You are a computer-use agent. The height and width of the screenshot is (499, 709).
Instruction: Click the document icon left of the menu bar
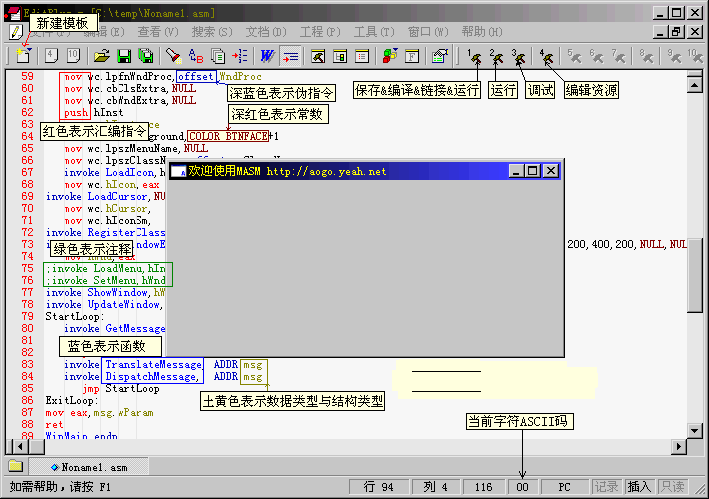[x=15, y=32]
